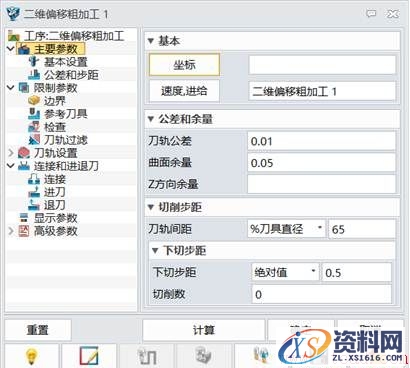Collapse the 基本 section
Image resolution: width=410 pixels, height=368 pixels.
(x=151, y=41)
